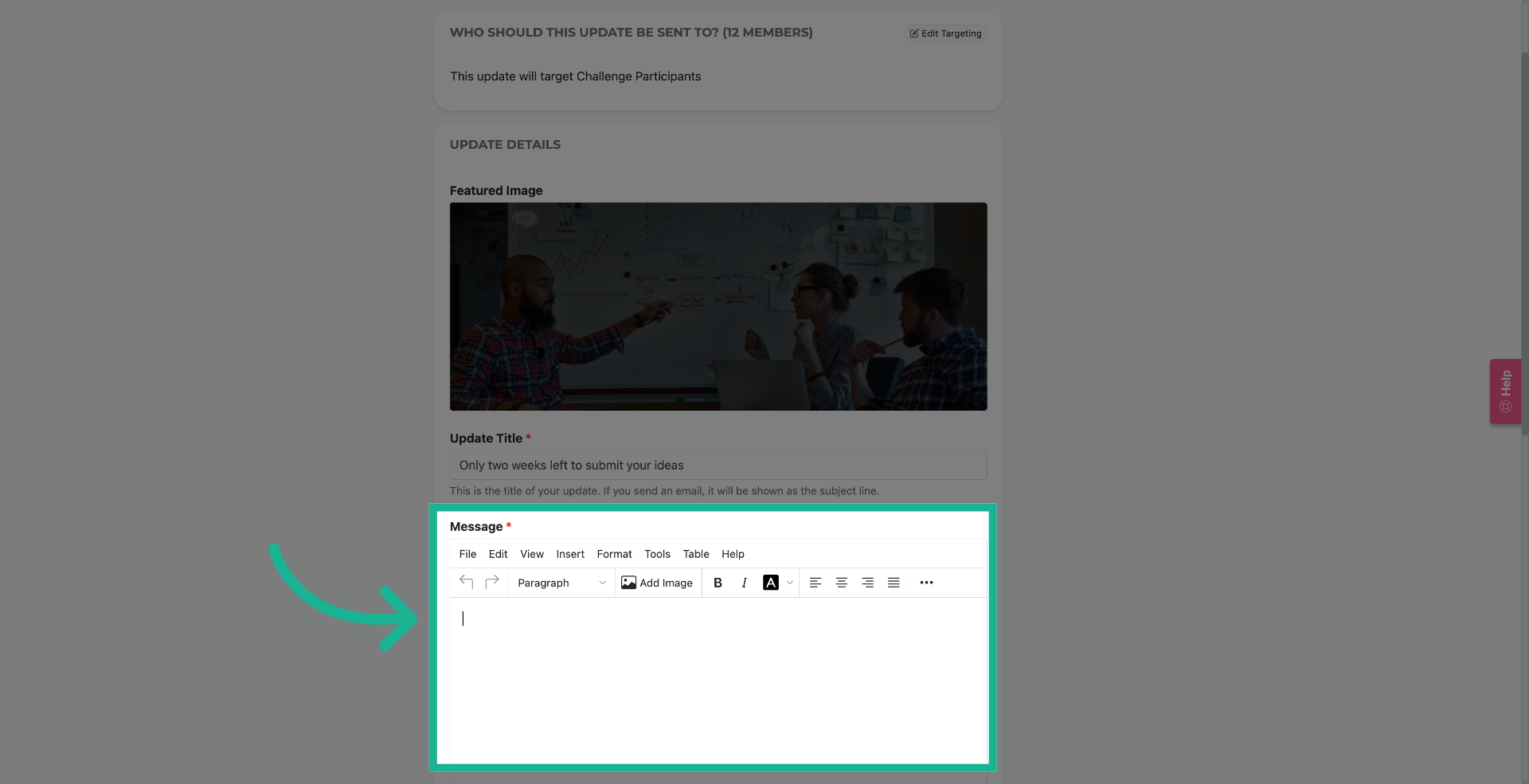
Task: Click the 'WHO SHOULD THIS UPDATE BE SENT TO?' heading
Action: 631,33
